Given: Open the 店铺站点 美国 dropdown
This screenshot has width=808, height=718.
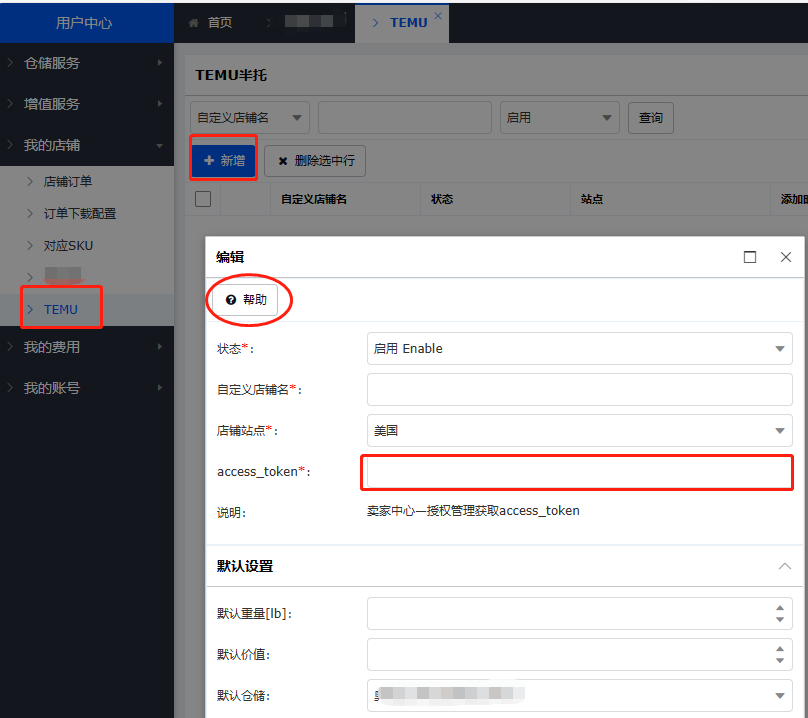Looking at the screenshot, I should [x=580, y=430].
